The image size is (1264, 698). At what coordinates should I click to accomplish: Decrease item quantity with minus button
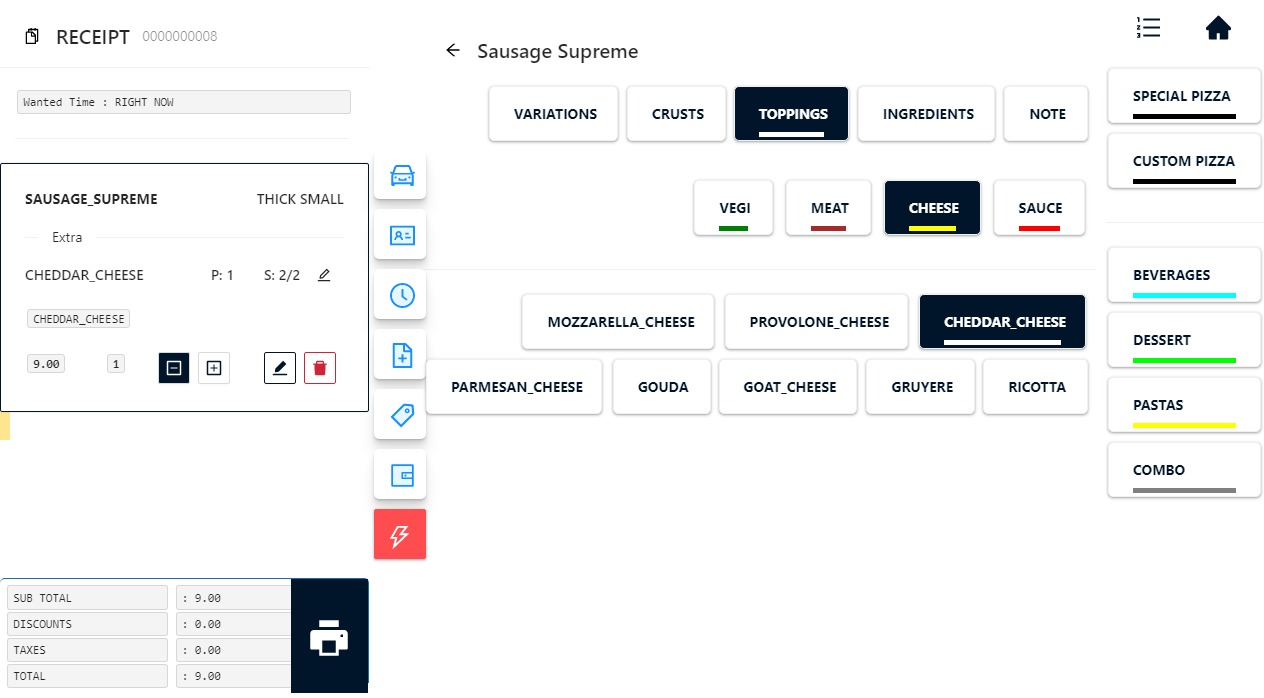coord(174,368)
